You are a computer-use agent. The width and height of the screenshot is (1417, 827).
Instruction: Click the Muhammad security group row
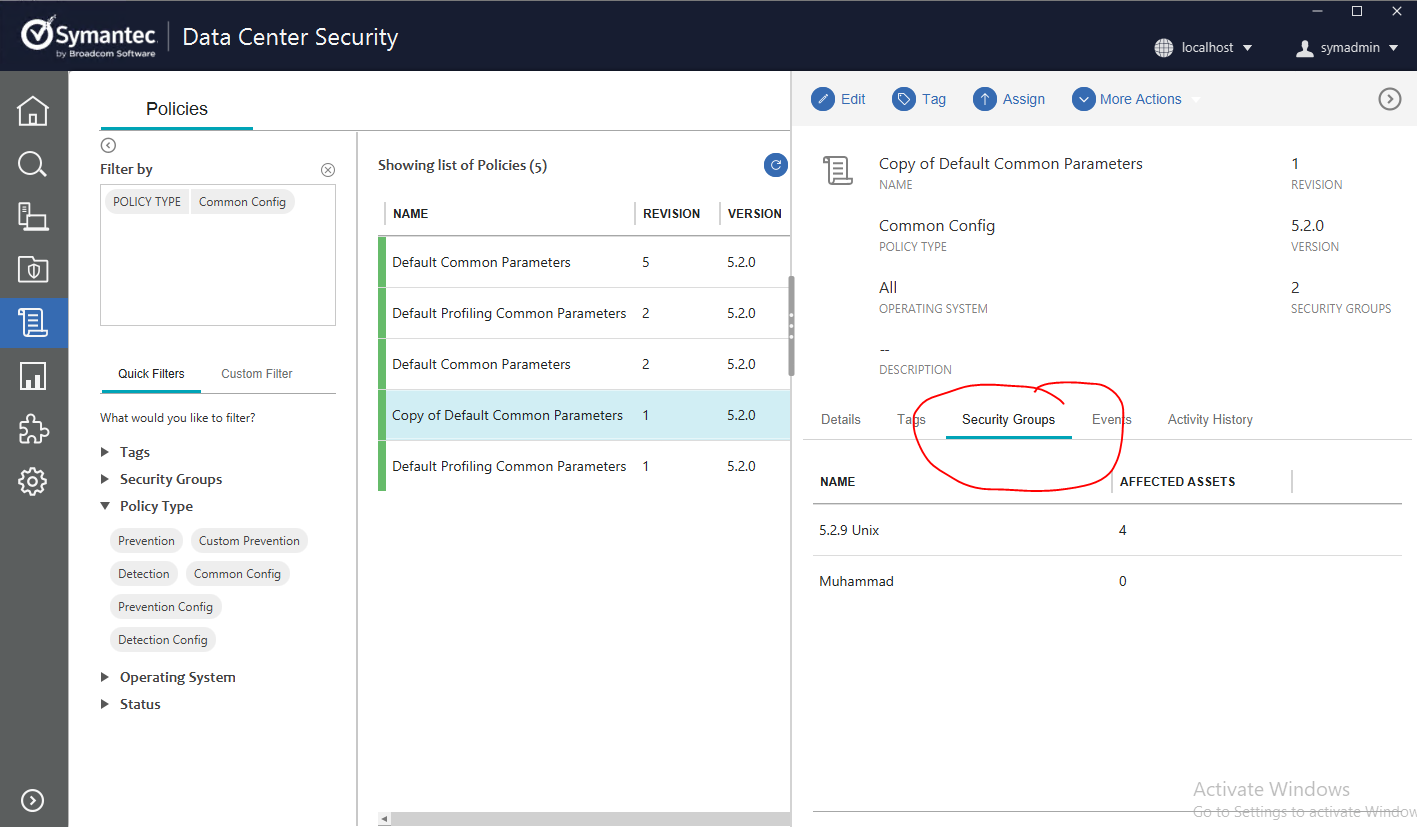(1107, 581)
